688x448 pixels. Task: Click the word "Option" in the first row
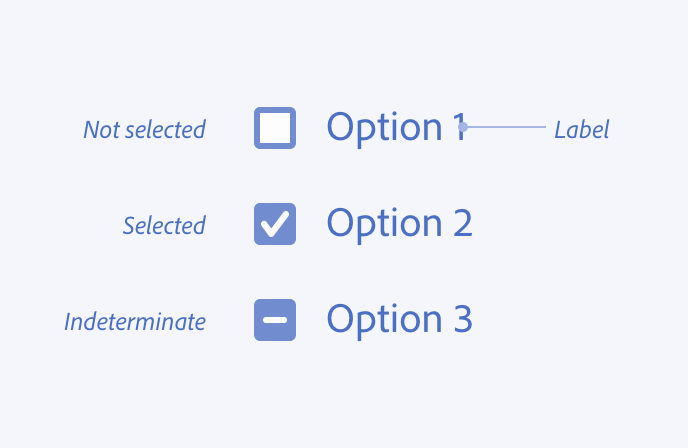tap(384, 128)
